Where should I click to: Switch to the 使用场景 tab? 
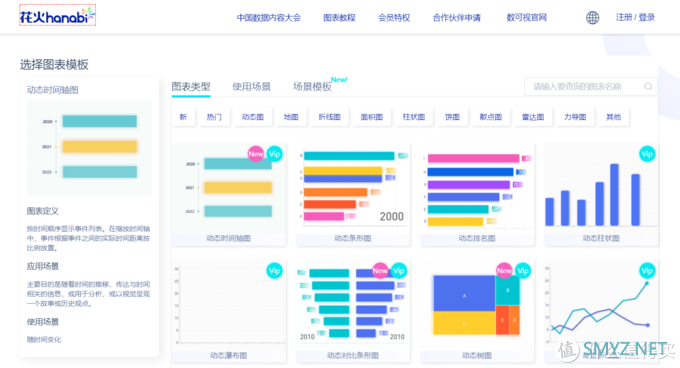pos(252,87)
